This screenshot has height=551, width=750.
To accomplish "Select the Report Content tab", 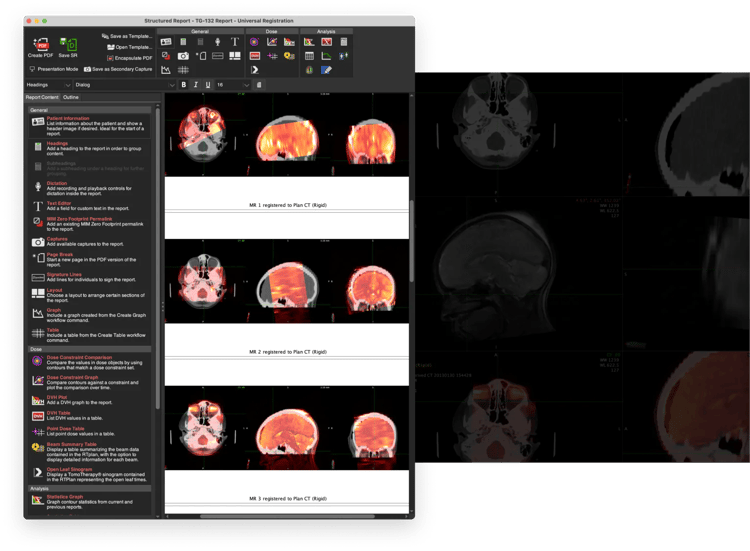I will click(x=42, y=97).
